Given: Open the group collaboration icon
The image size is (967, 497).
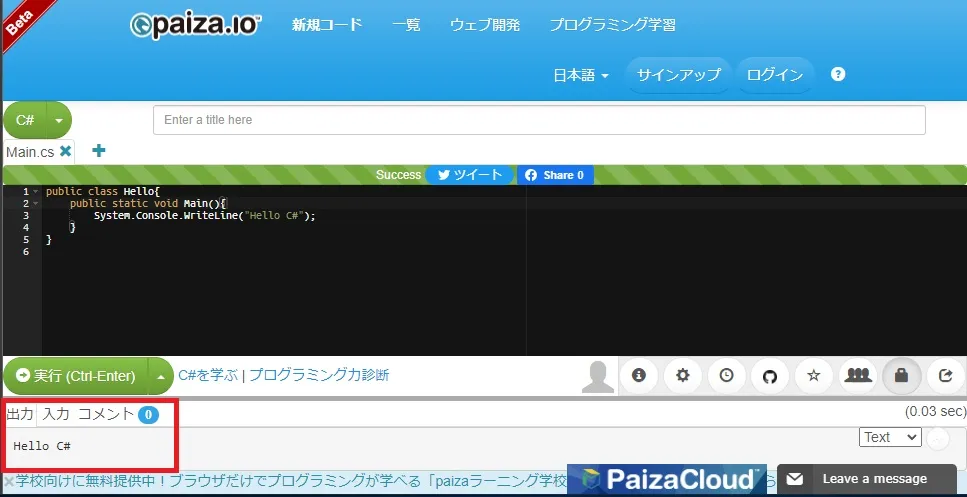Looking at the screenshot, I should 857,376.
